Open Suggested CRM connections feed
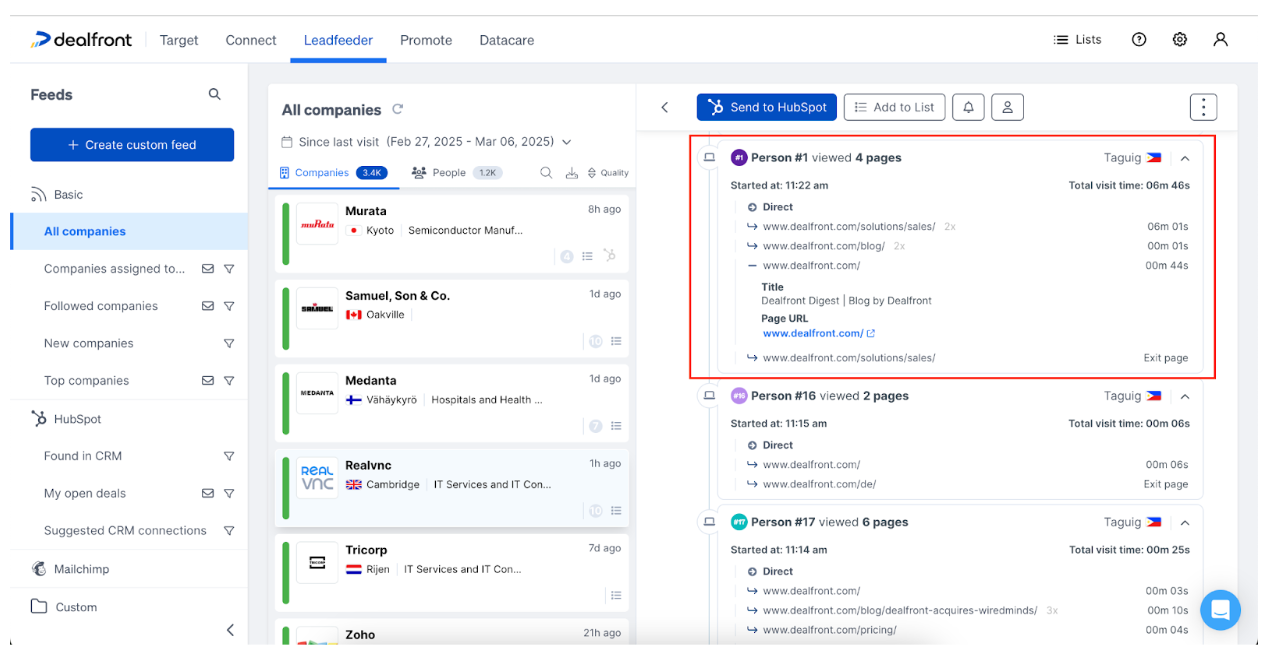 125,531
